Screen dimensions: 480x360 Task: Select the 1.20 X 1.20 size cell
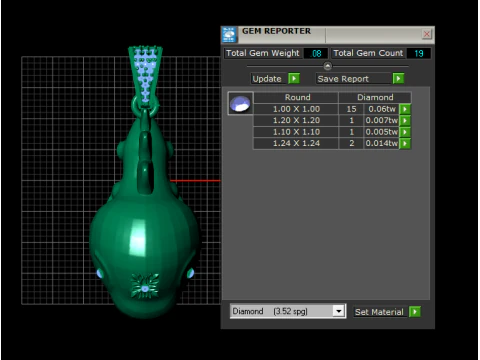coord(296,120)
